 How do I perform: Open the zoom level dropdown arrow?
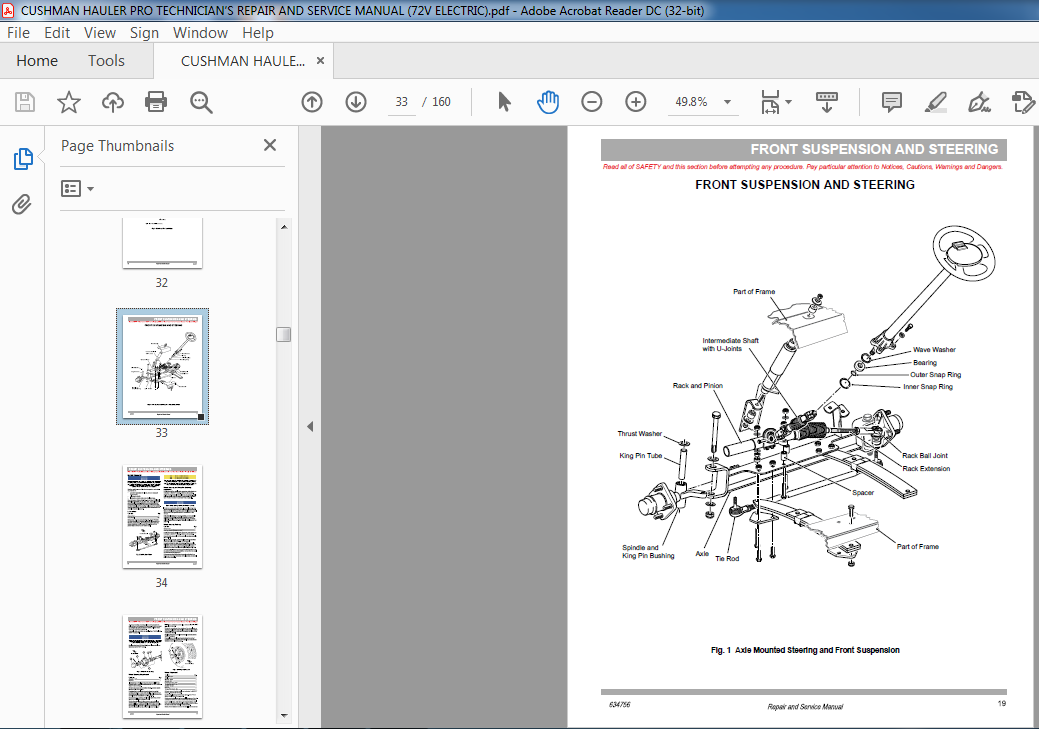[727, 102]
